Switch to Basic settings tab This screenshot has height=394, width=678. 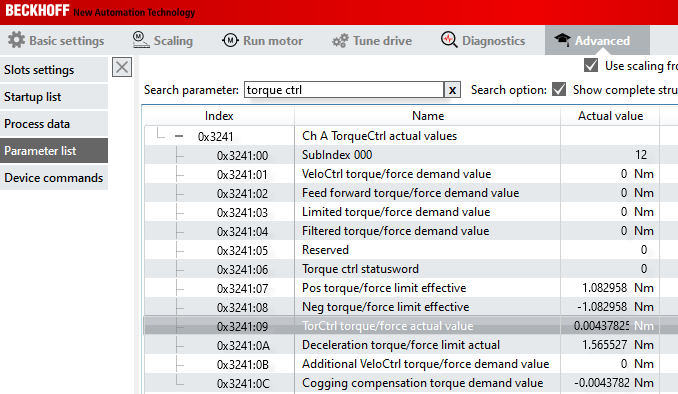[x=56, y=40]
